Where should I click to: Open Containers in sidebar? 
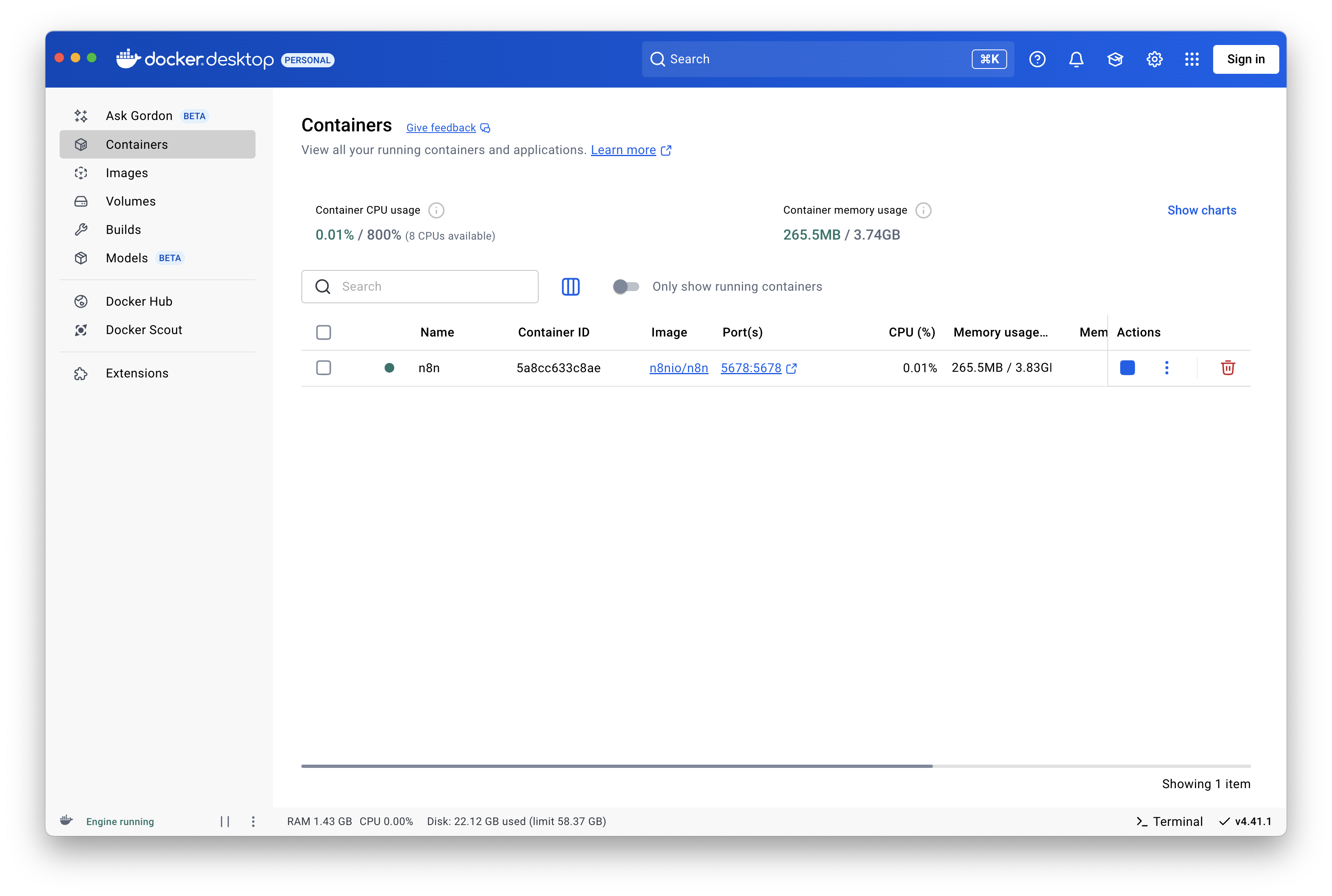click(x=157, y=145)
